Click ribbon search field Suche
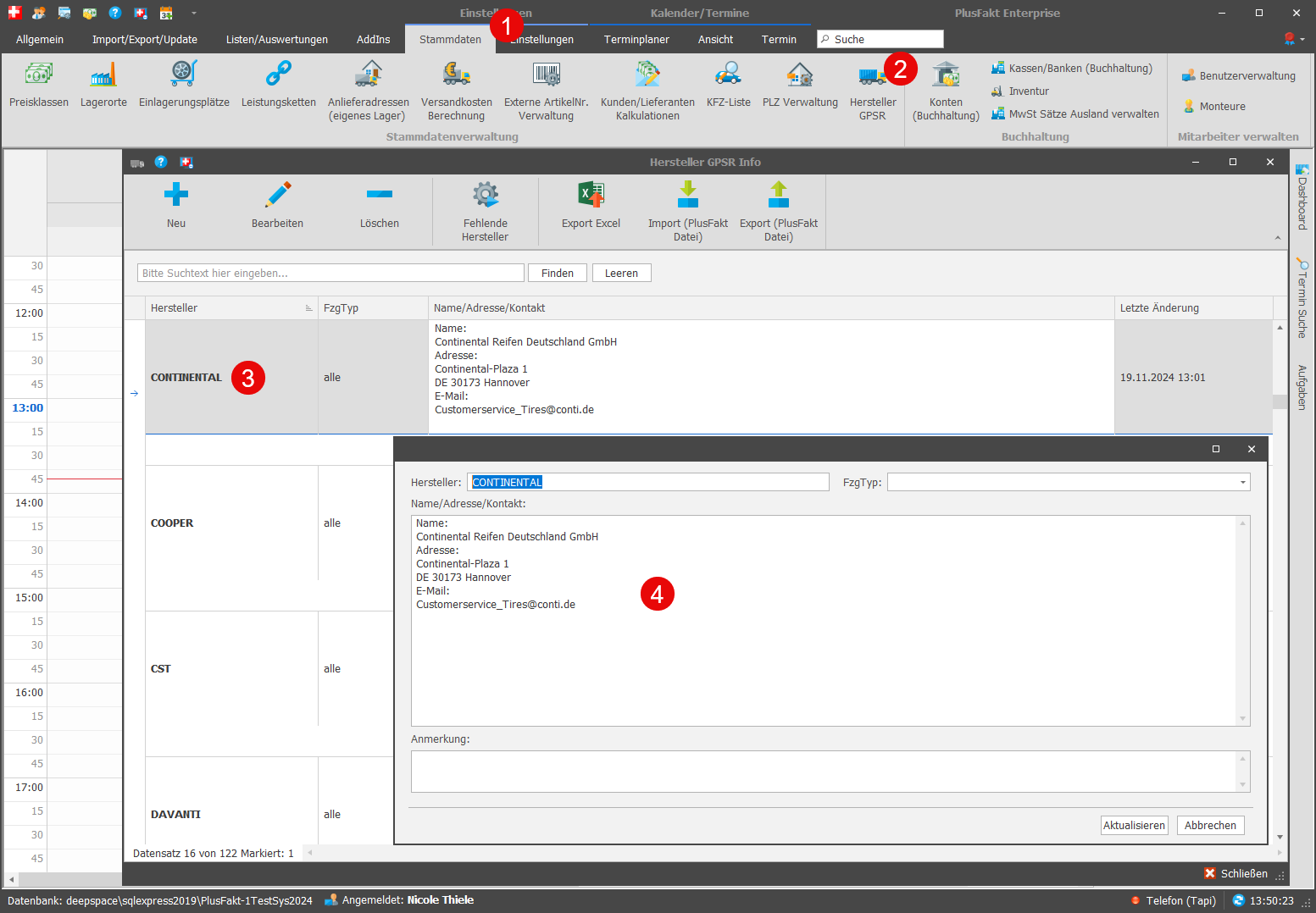1316x913 pixels. [880, 39]
